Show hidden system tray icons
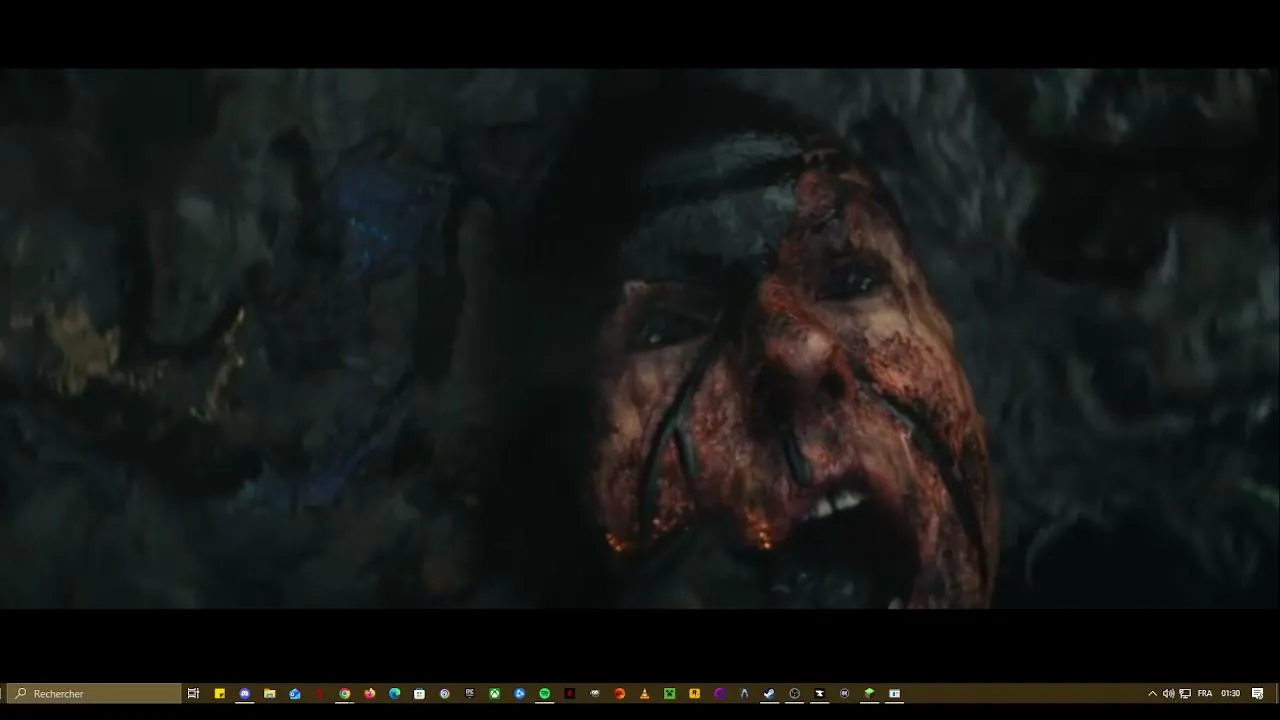 click(1152, 693)
